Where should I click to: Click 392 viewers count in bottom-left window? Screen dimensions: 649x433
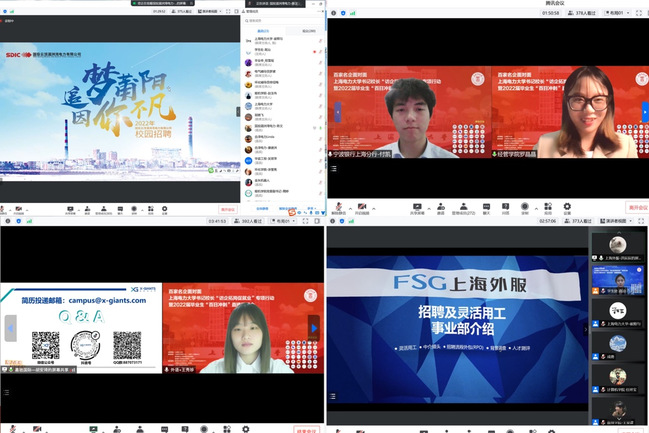click(248, 221)
